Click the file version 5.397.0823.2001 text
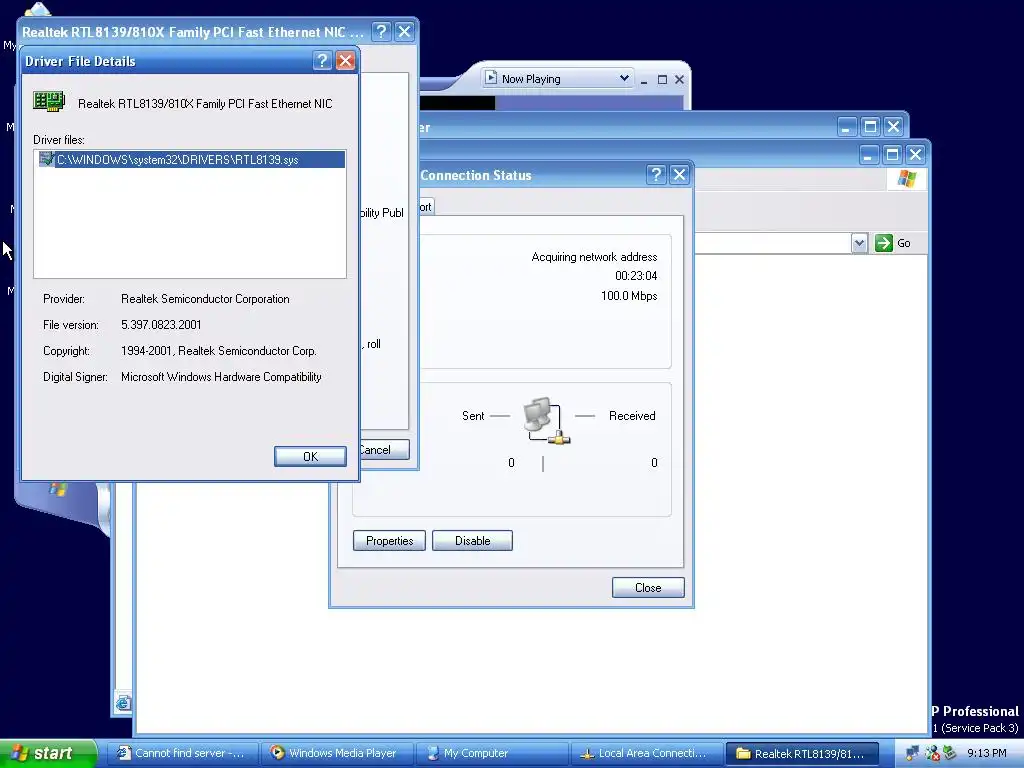The width and height of the screenshot is (1024, 768). (x=161, y=325)
